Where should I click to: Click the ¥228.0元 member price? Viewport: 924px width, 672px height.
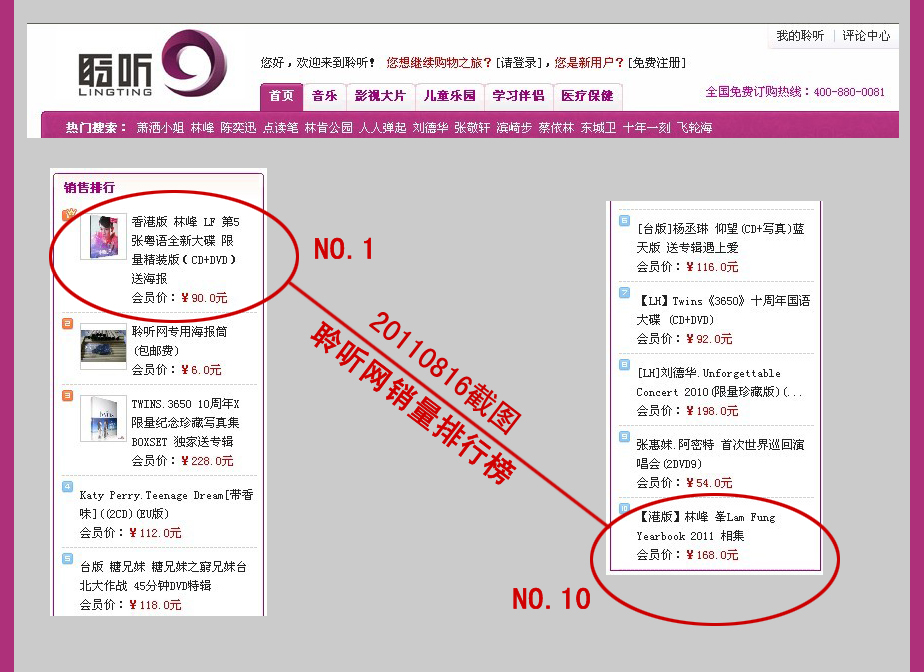pos(207,460)
